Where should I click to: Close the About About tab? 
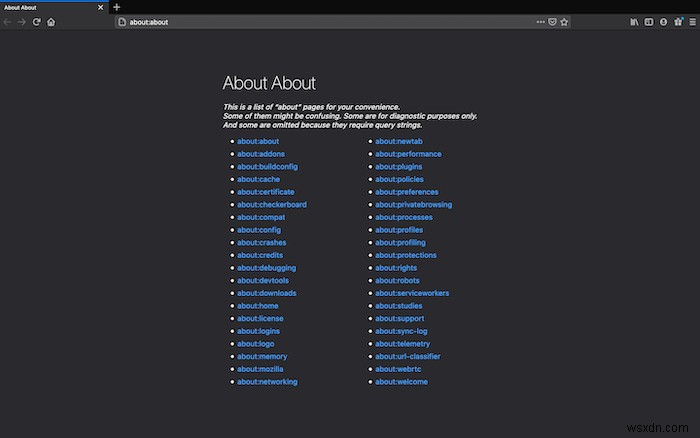click(x=100, y=8)
